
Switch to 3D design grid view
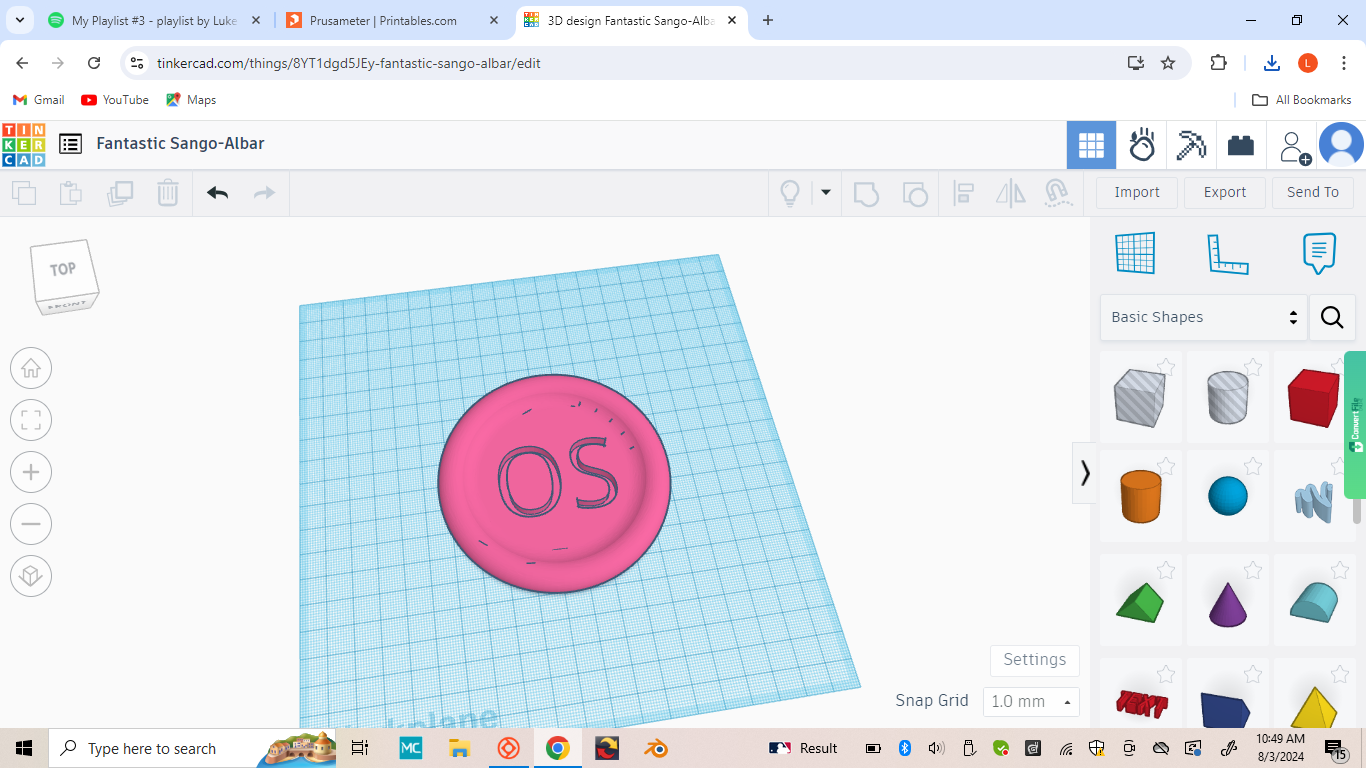pyautogui.click(x=1091, y=145)
